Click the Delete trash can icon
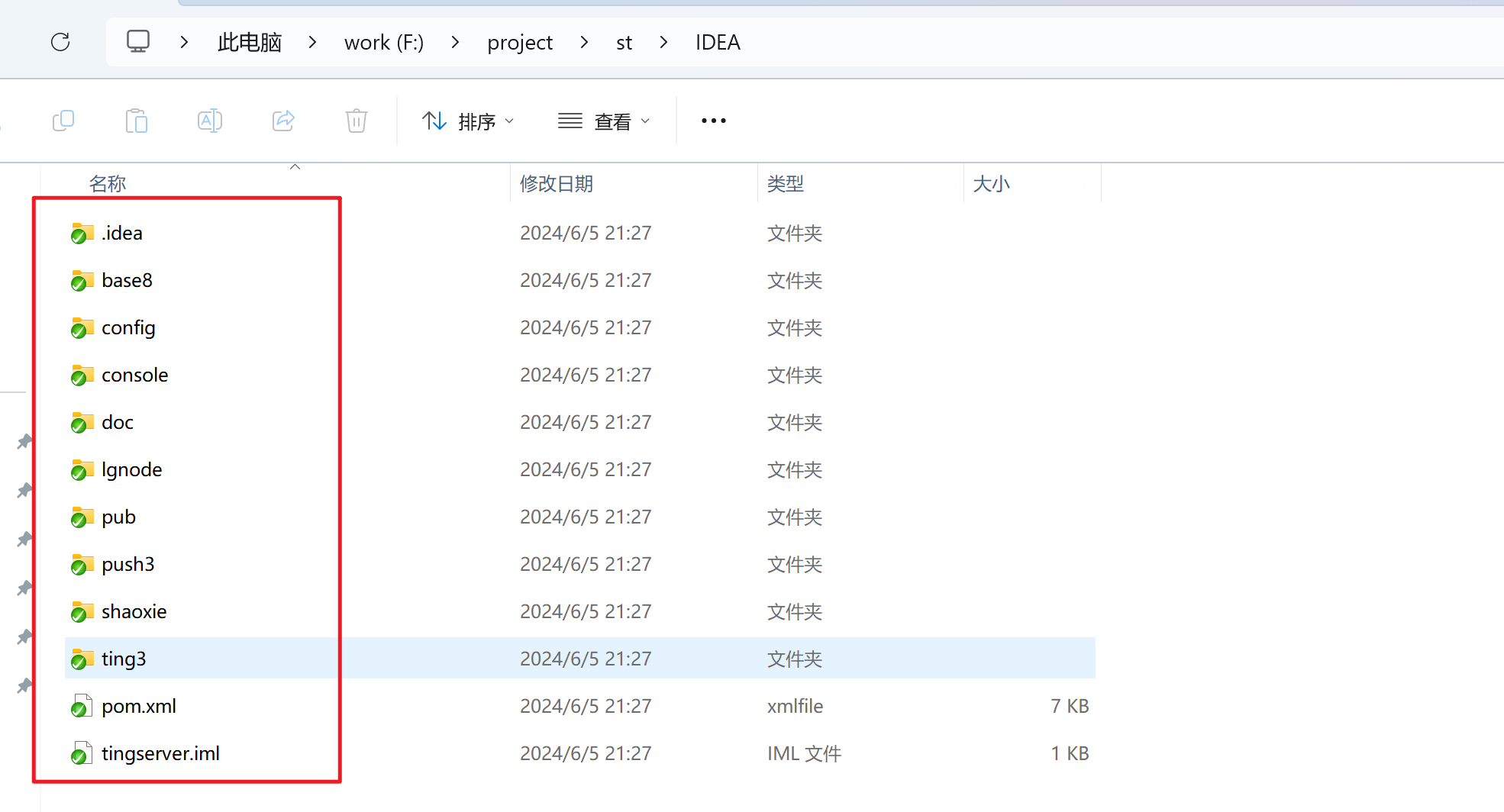Image resolution: width=1504 pixels, height=812 pixels. tap(357, 121)
